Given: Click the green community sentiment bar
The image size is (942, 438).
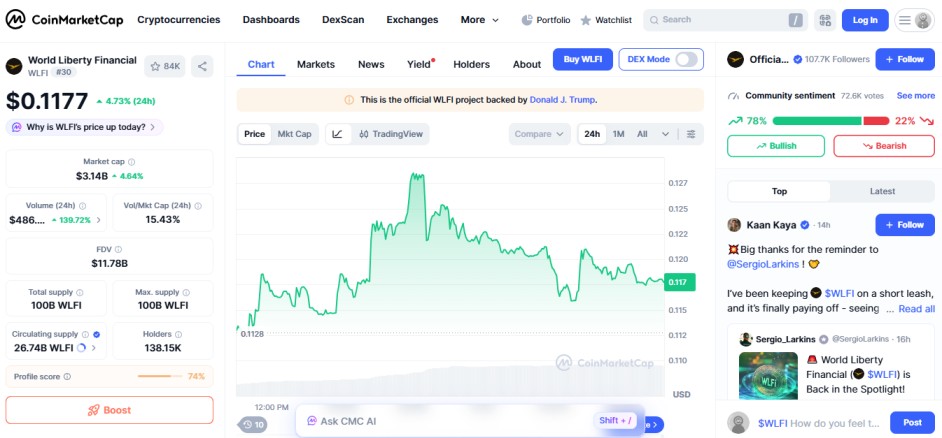Looking at the screenshot, I should (816, 121).
